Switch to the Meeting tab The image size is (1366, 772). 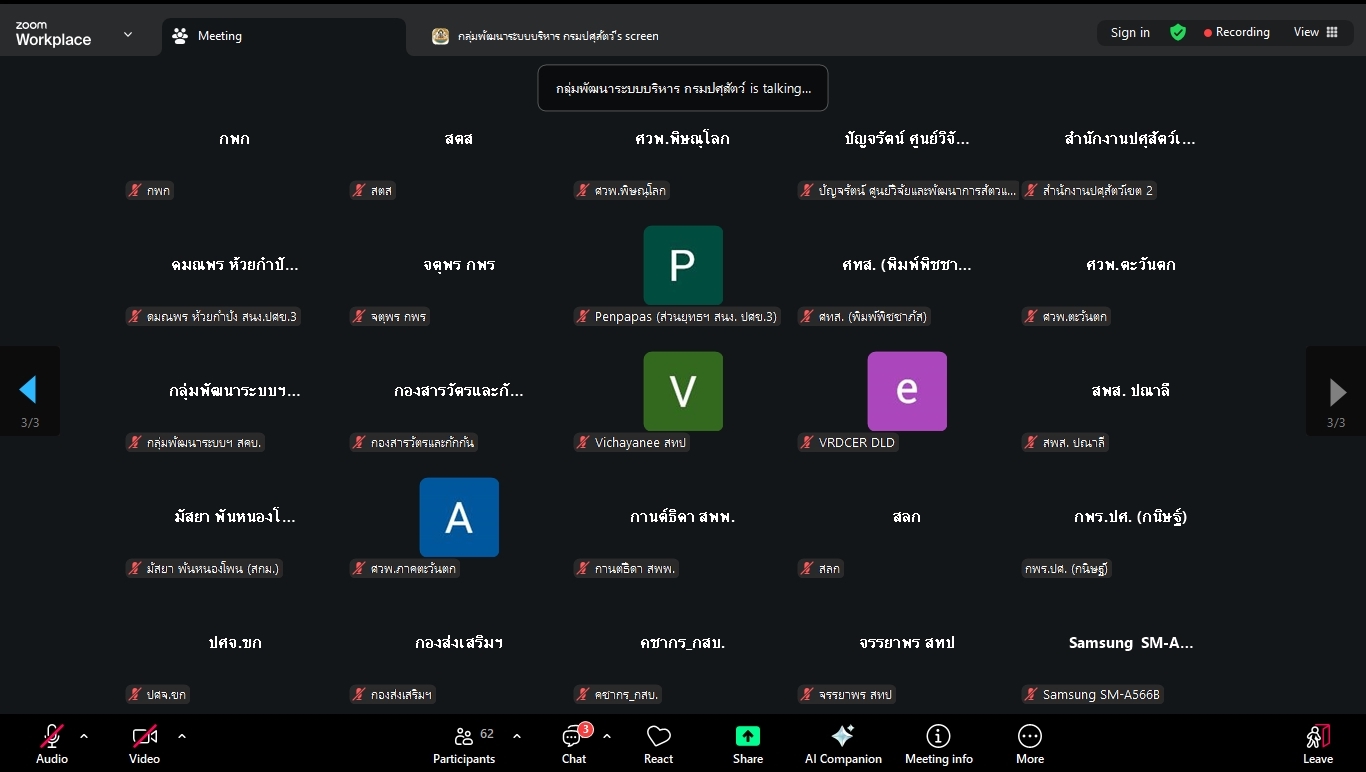[x=220, y=36]
